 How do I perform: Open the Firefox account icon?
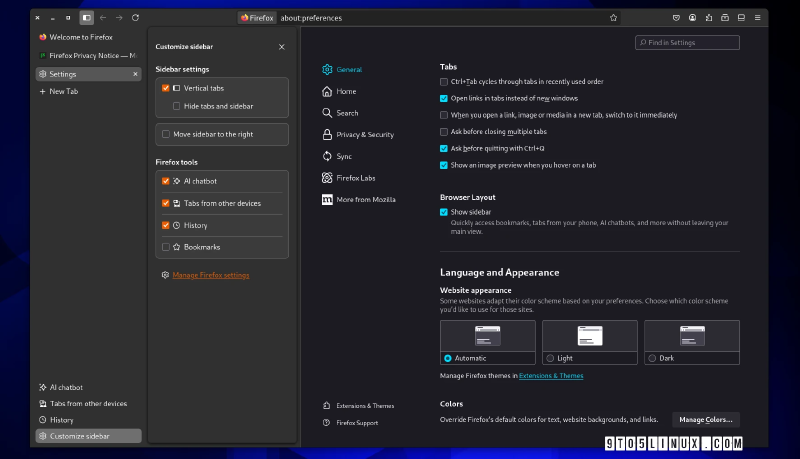click(x=692, y=18)
